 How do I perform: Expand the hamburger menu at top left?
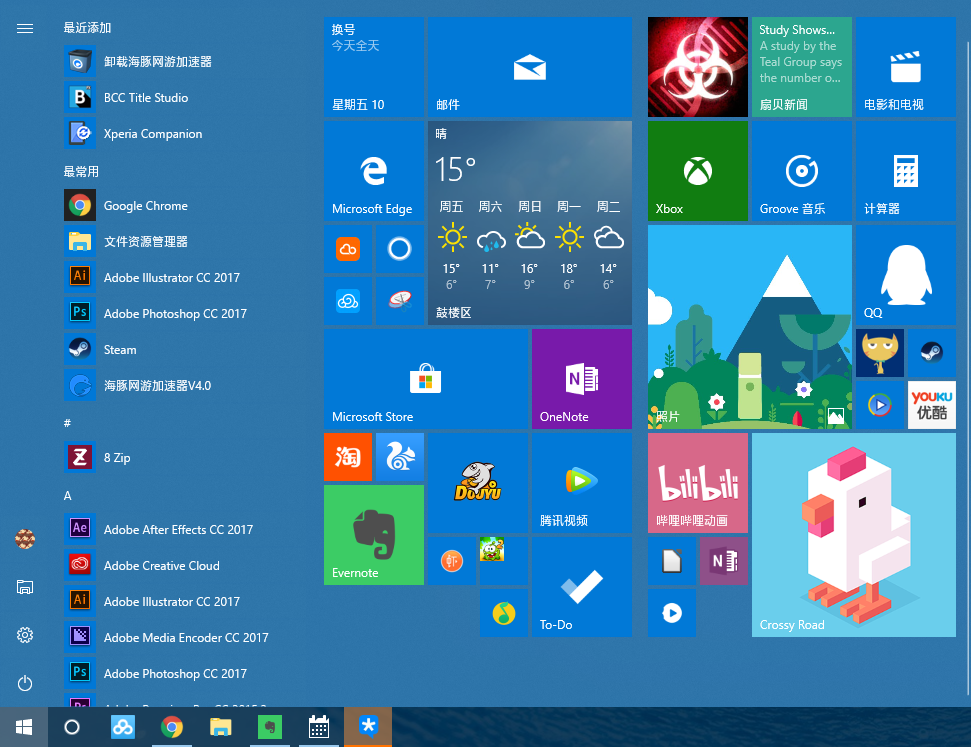point(25,28)
